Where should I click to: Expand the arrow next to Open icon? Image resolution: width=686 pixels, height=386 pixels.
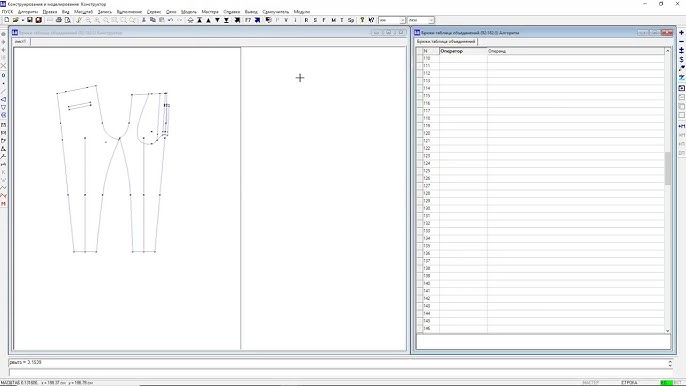[x=22, y=20]
